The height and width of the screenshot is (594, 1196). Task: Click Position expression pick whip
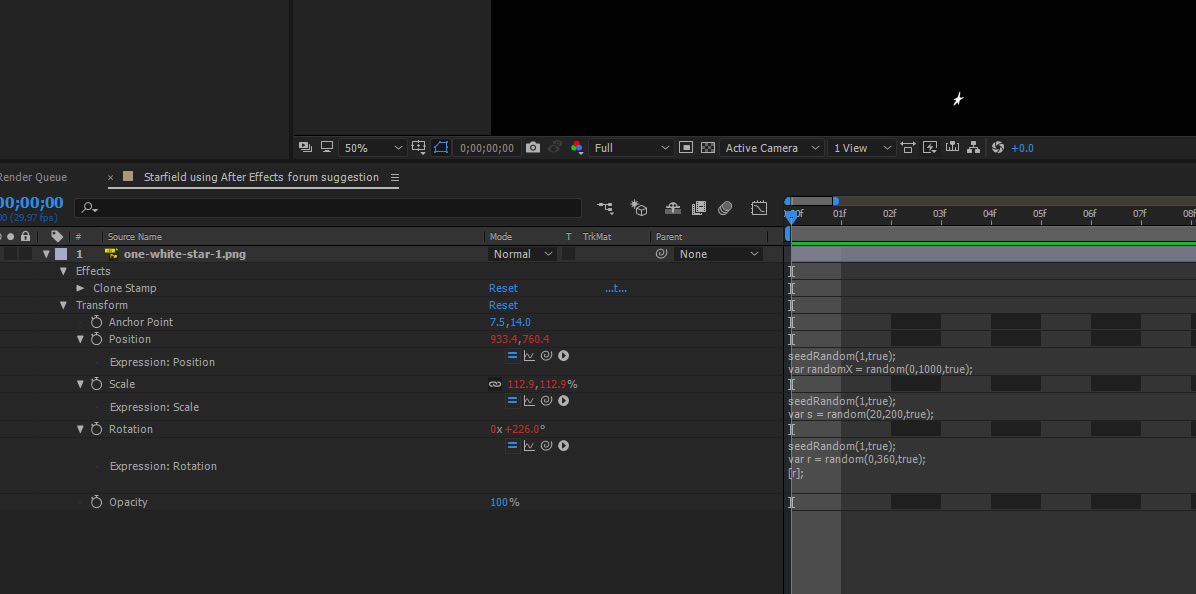[x=546, y=355]
